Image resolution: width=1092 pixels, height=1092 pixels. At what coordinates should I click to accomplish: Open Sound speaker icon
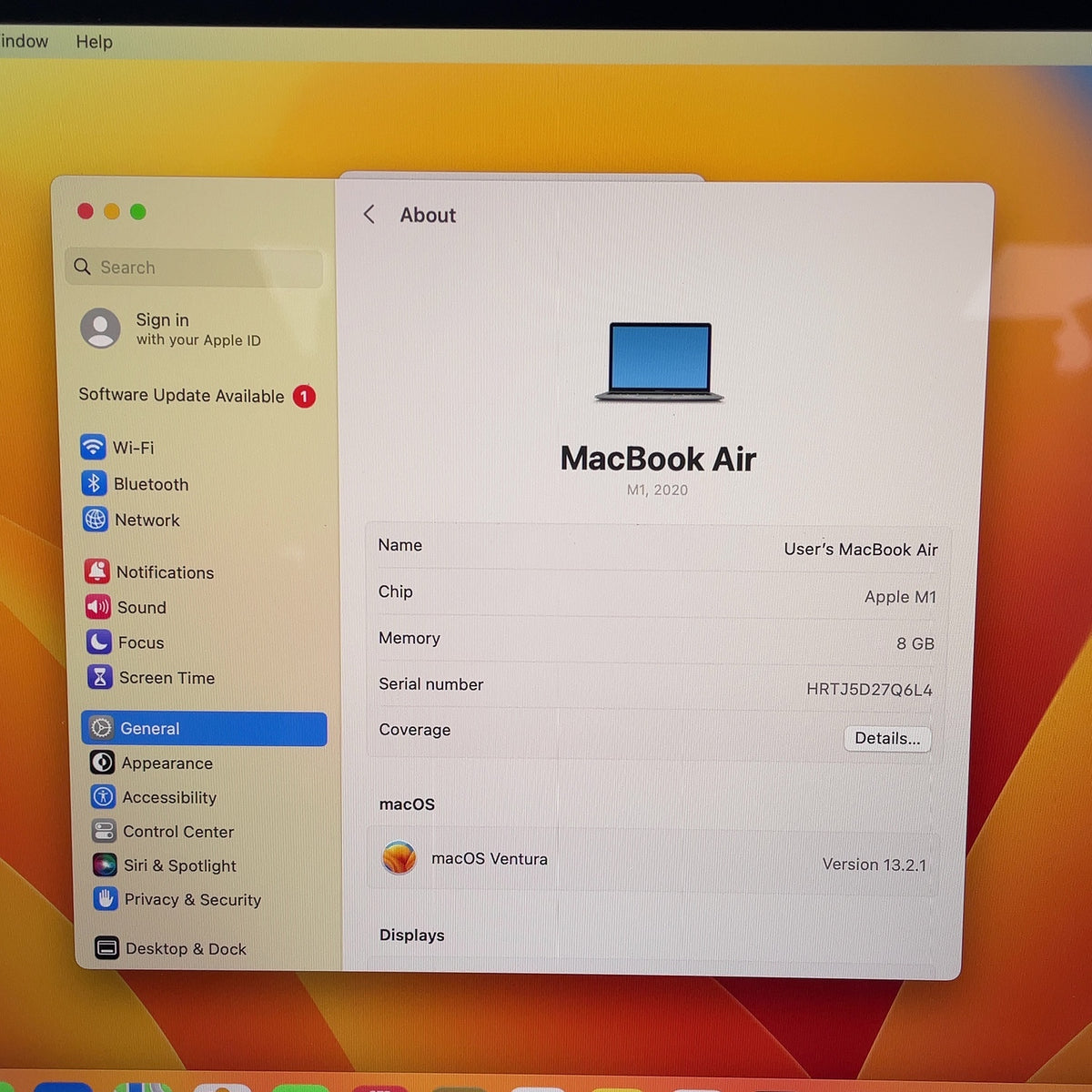[97, 607]
